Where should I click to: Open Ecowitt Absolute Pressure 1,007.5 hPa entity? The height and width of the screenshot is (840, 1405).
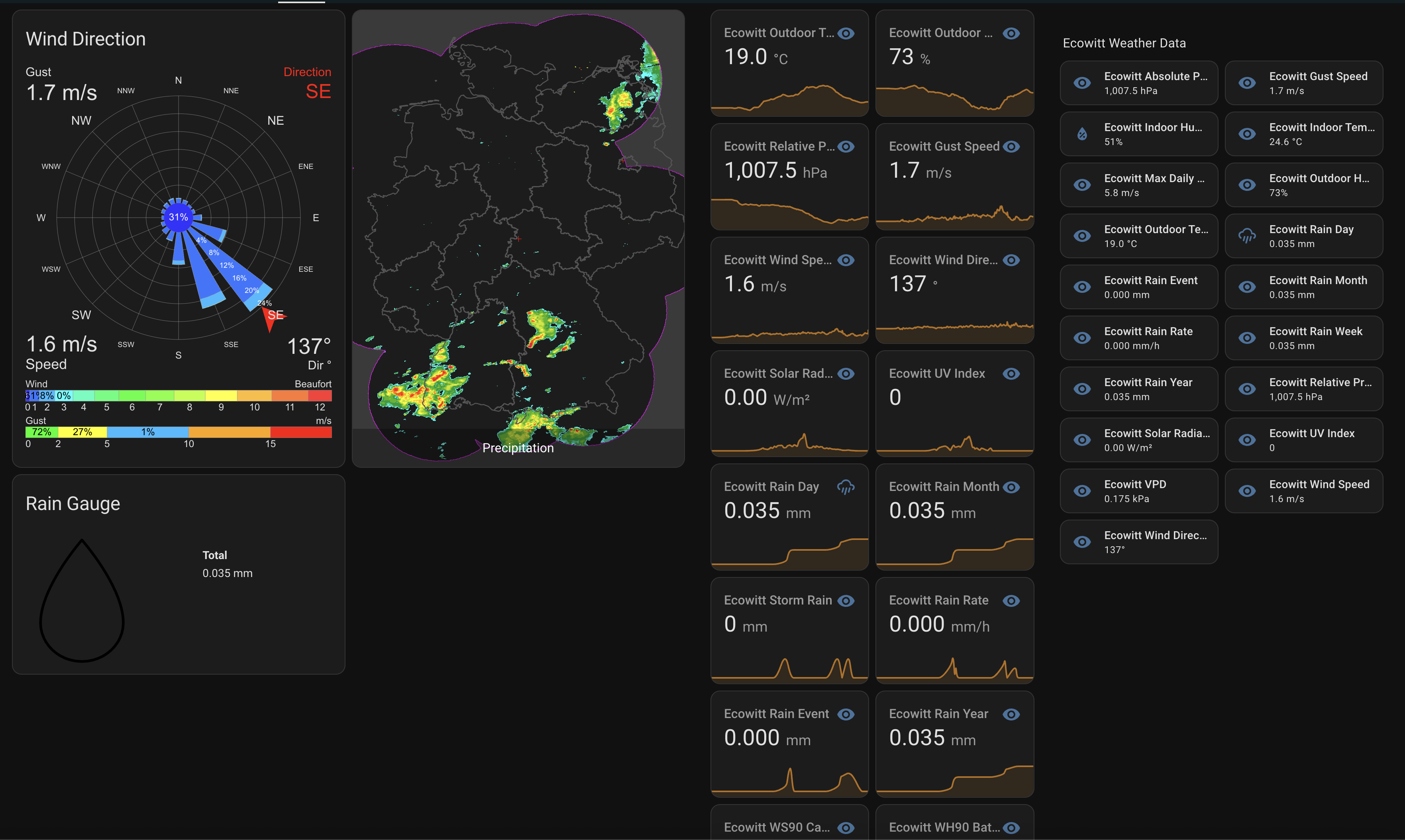tap(1138, 83)
